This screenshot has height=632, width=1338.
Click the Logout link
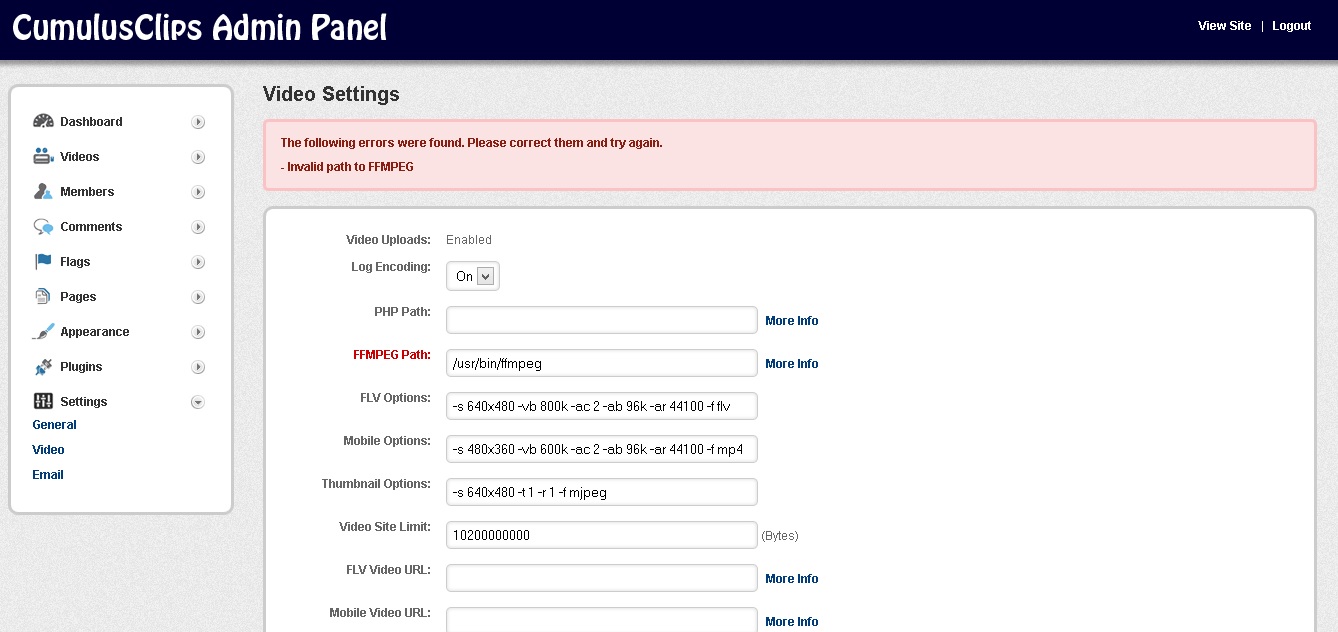[1291, 25]
